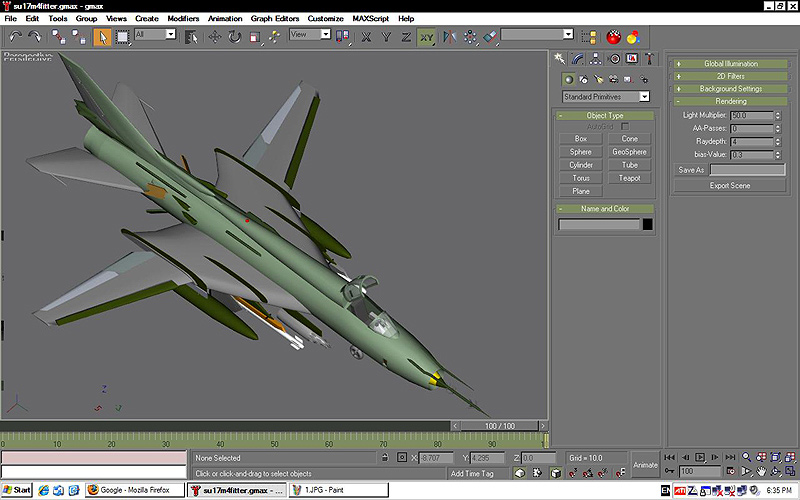Screen dimensions: 800x500
Task: Select the Pan view hand tool
Action: coord(761,471)
